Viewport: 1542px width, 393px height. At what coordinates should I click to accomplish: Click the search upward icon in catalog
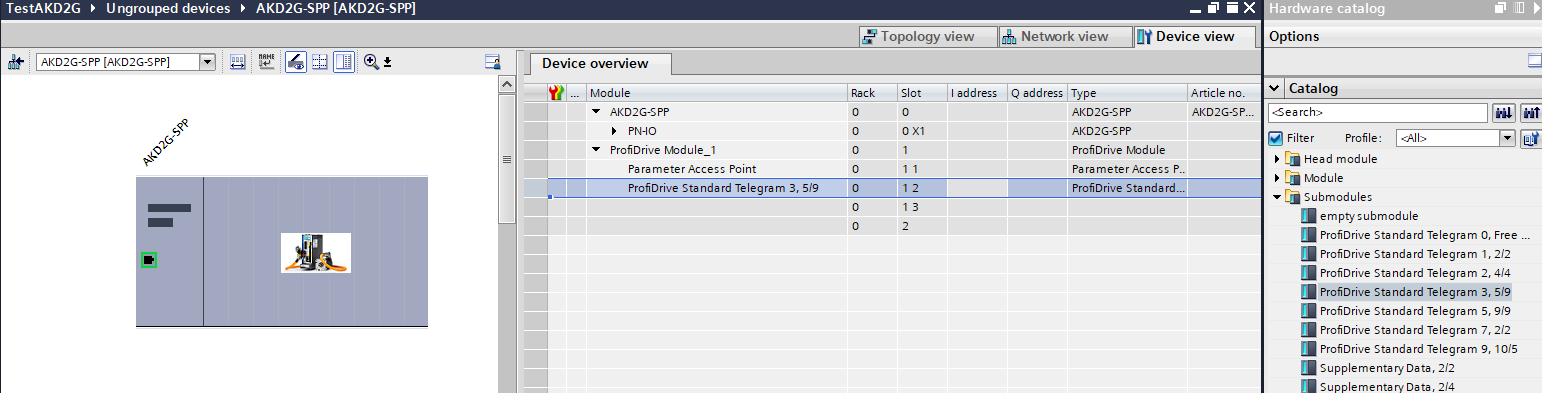tap(1530, 113)
